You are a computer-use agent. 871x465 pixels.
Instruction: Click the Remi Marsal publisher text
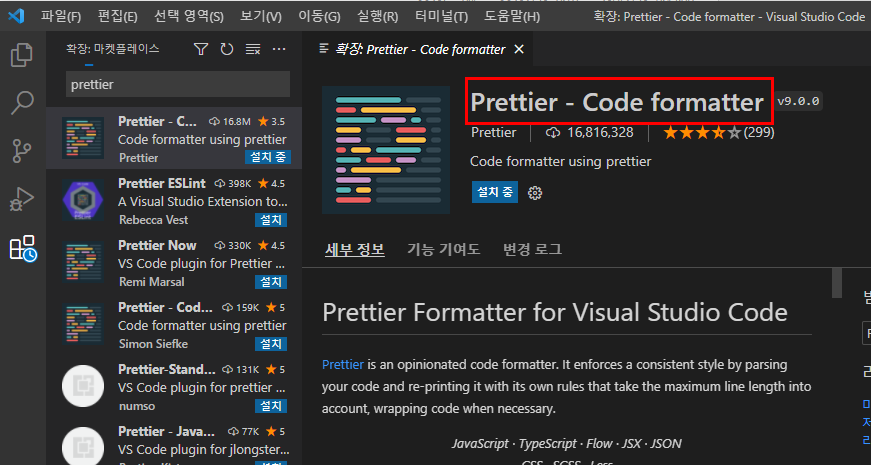tap(152, 282)
